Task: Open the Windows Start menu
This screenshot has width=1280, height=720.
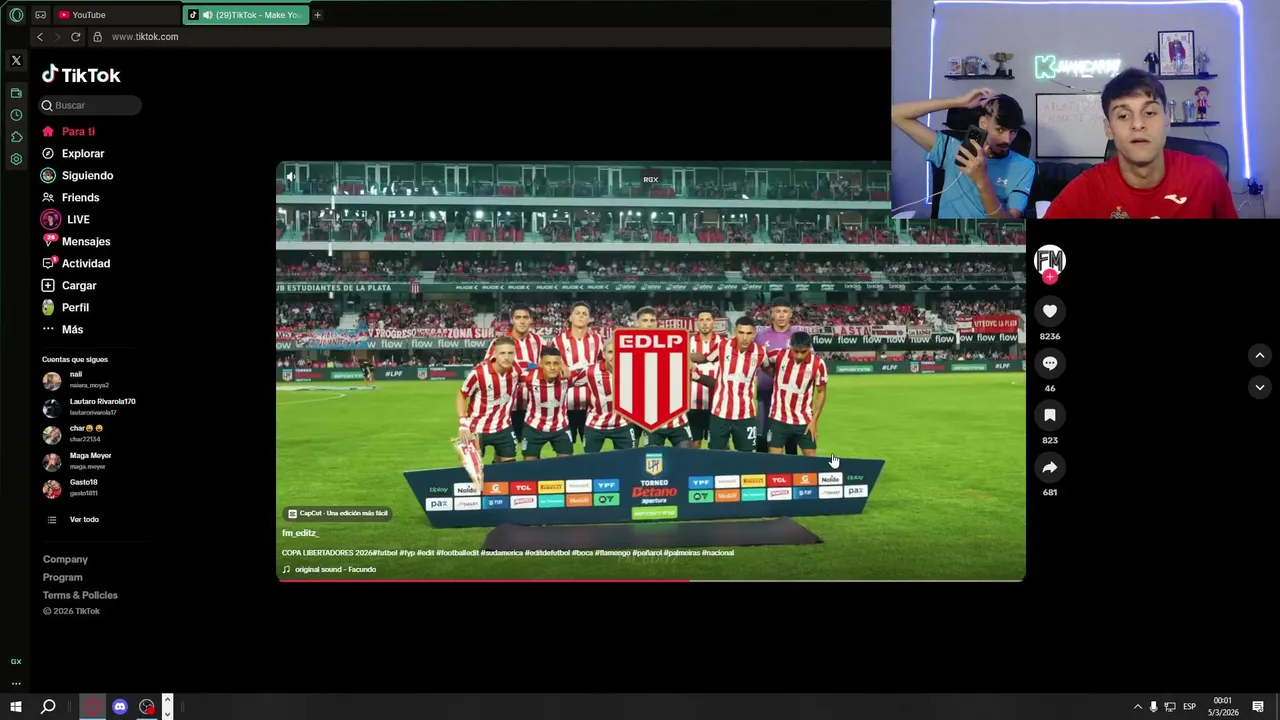Action: (x=16, y=707)
